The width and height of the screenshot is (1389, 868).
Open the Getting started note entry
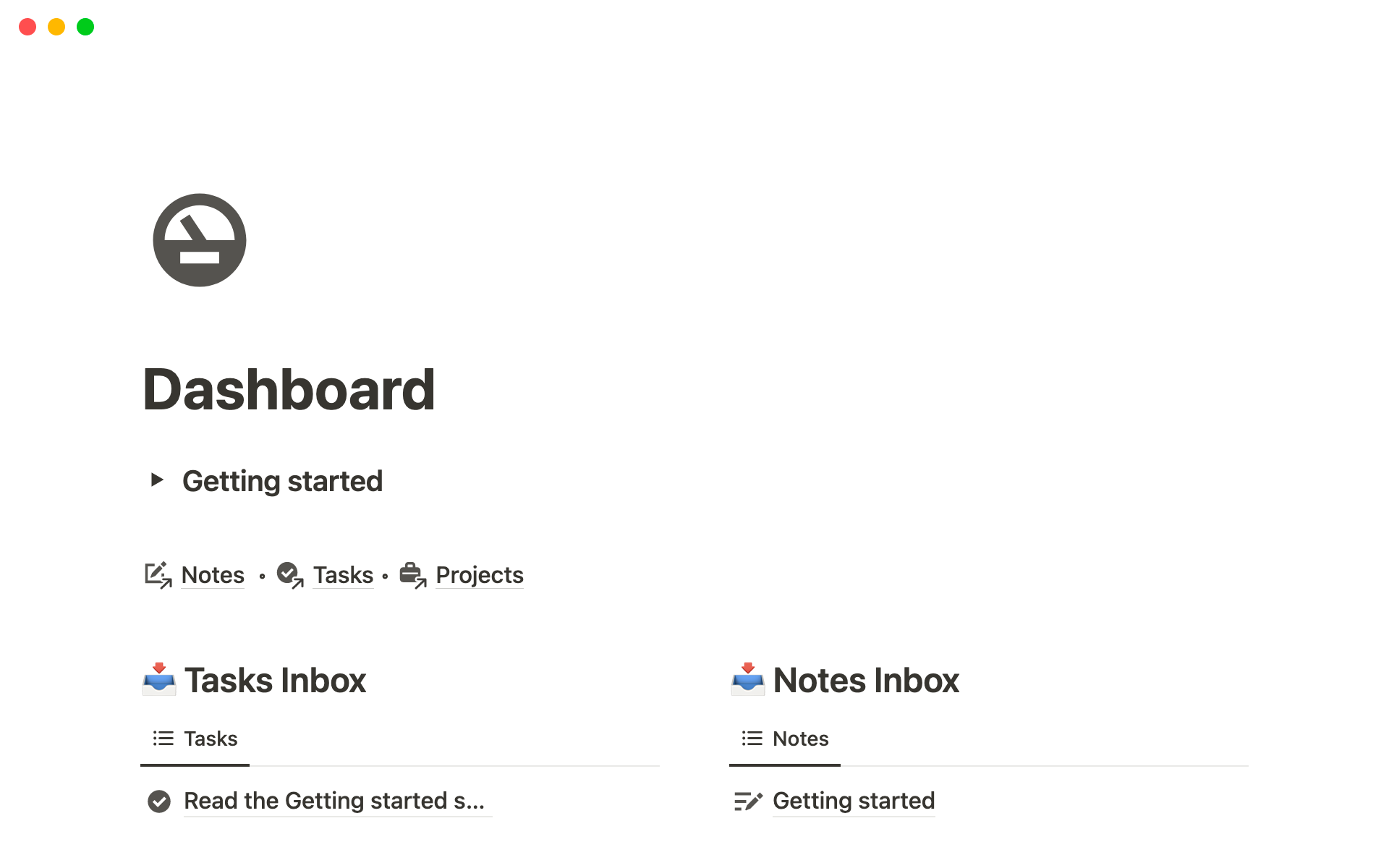click(854, 801)
